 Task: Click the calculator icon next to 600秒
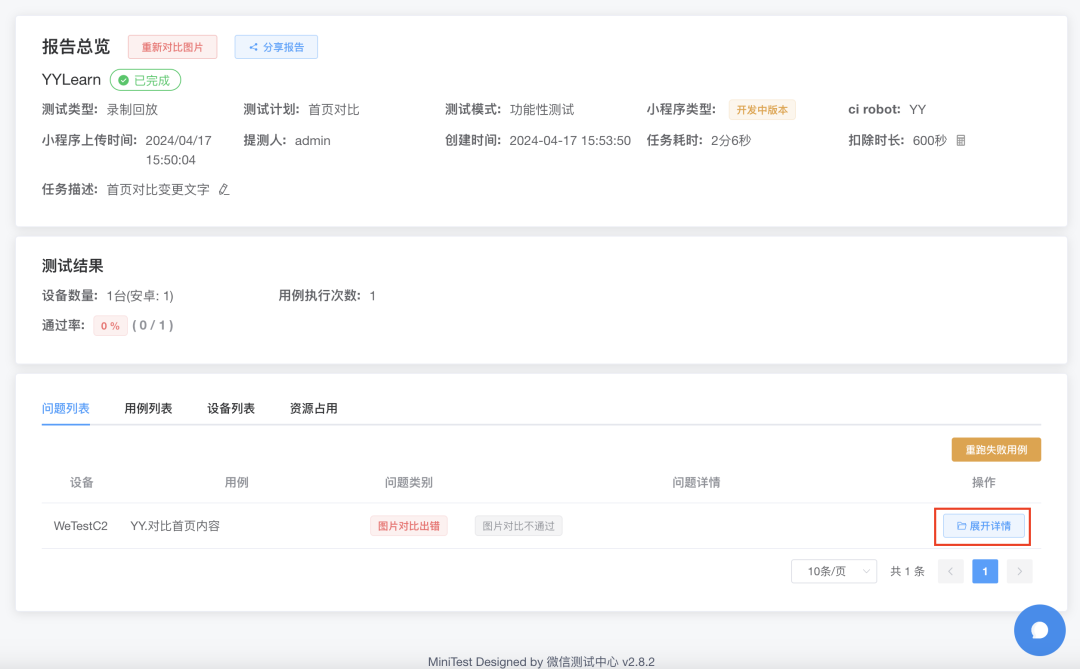pos(961,141)
